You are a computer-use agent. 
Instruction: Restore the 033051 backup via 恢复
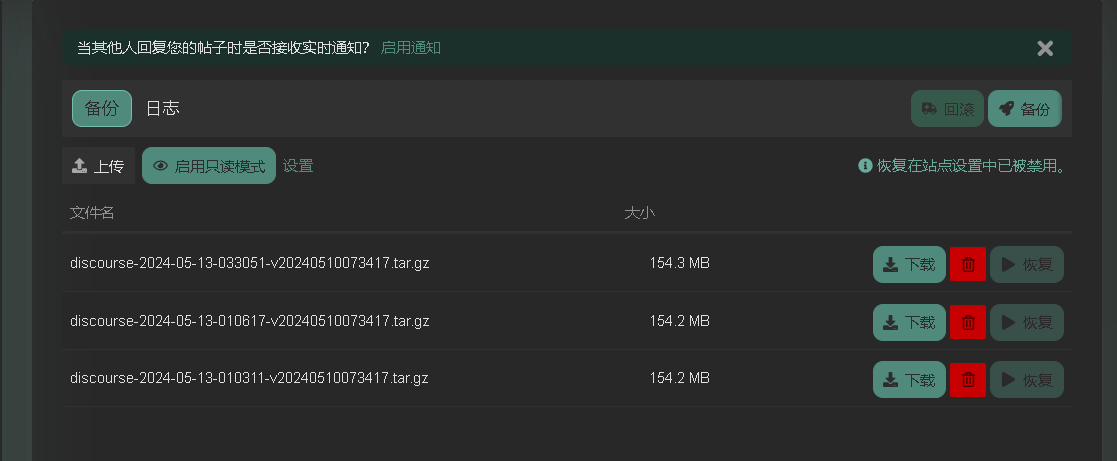click(x=1027, y=264)
